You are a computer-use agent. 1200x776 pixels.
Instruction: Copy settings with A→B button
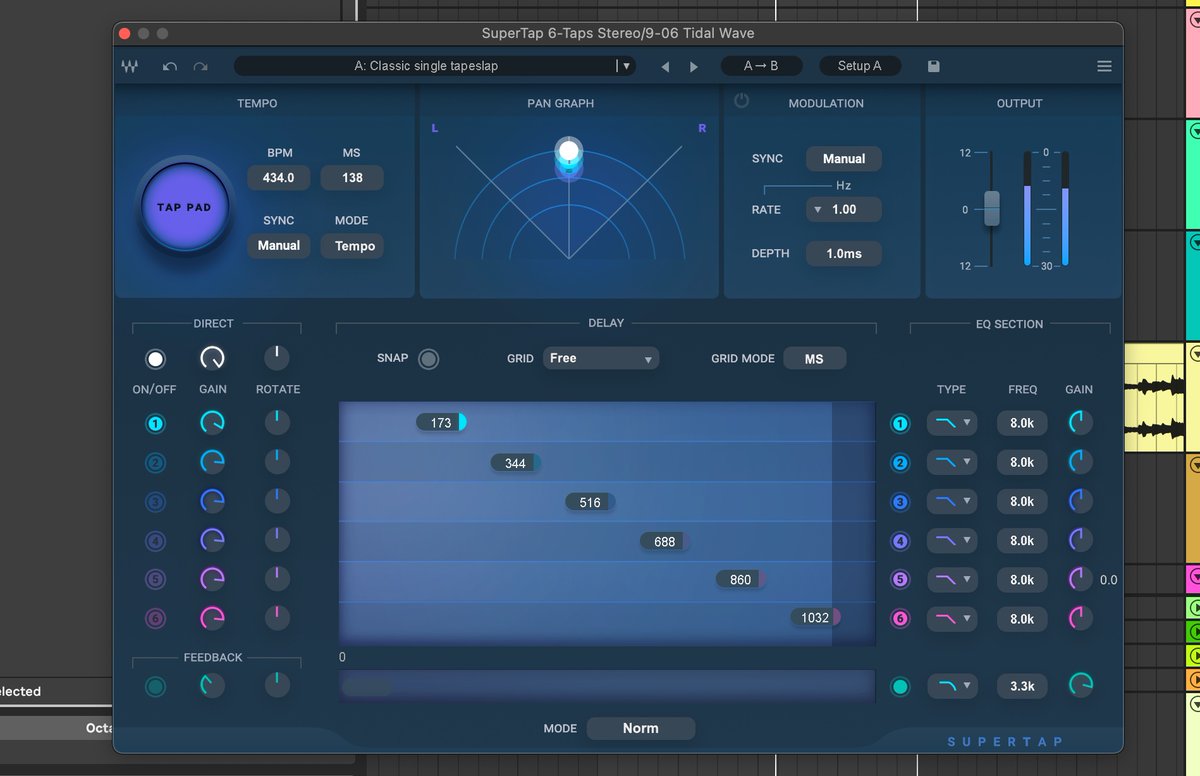pyautogui.click(x=761, y=66)
